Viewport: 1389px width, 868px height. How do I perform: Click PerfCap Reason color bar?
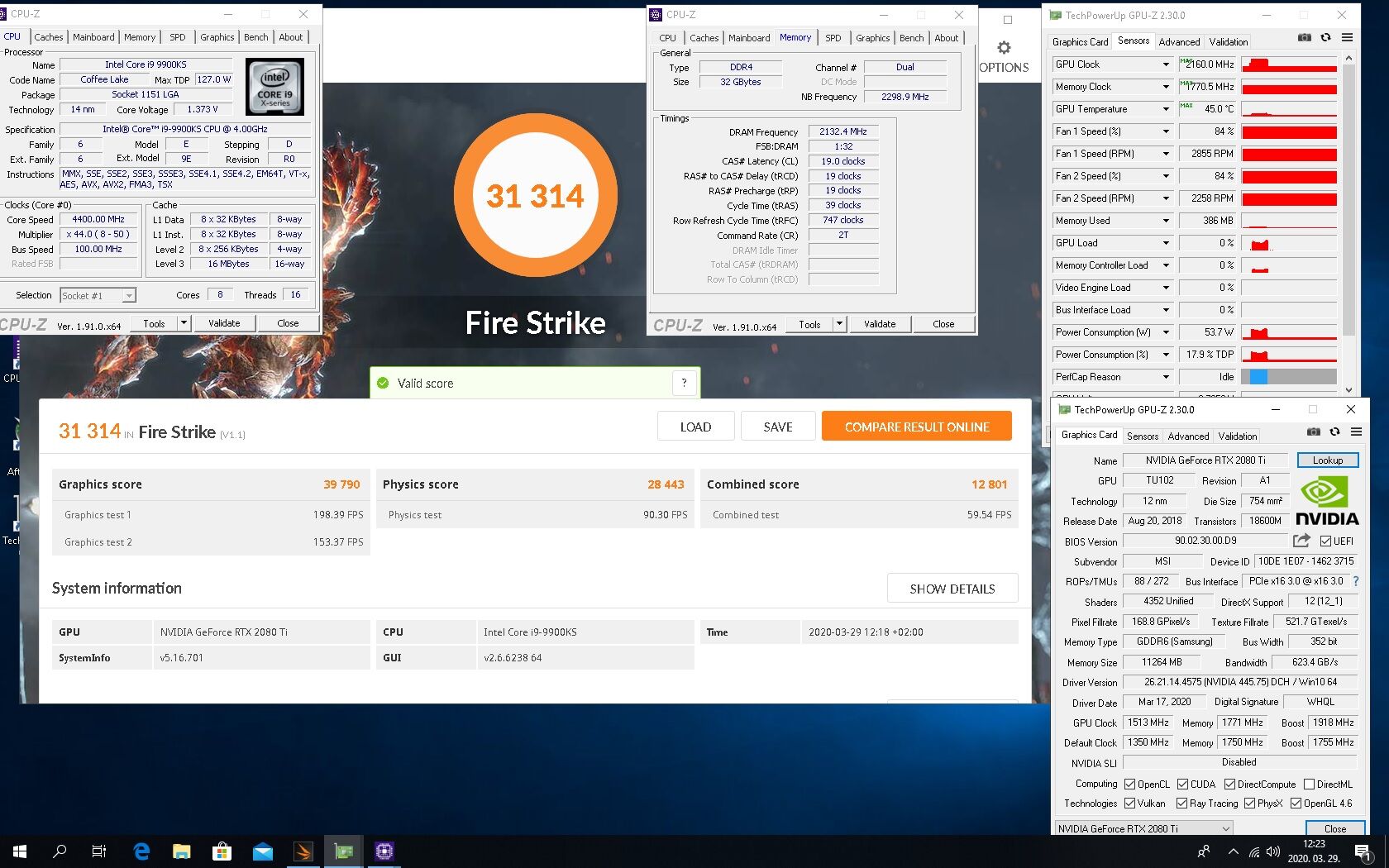click(x=1289, y=377)
